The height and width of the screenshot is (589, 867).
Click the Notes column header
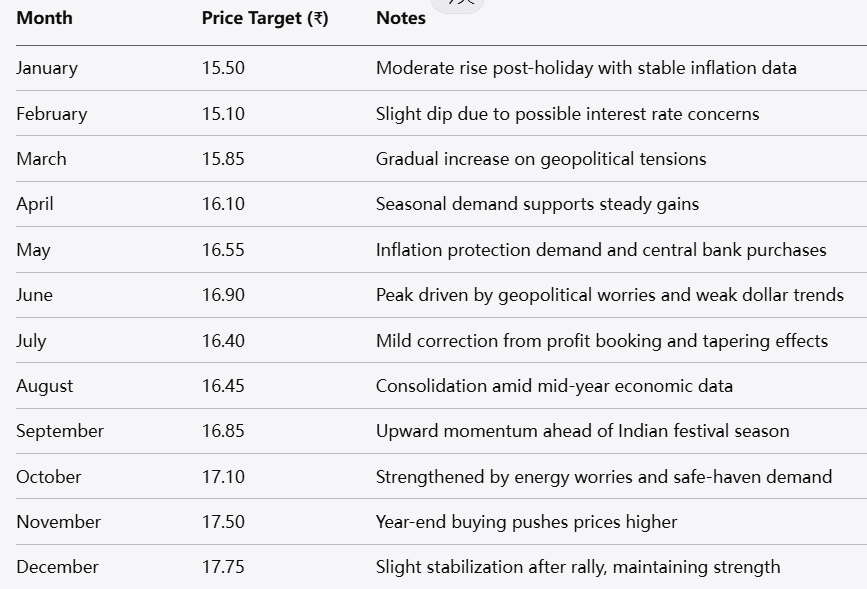(401, 18)
